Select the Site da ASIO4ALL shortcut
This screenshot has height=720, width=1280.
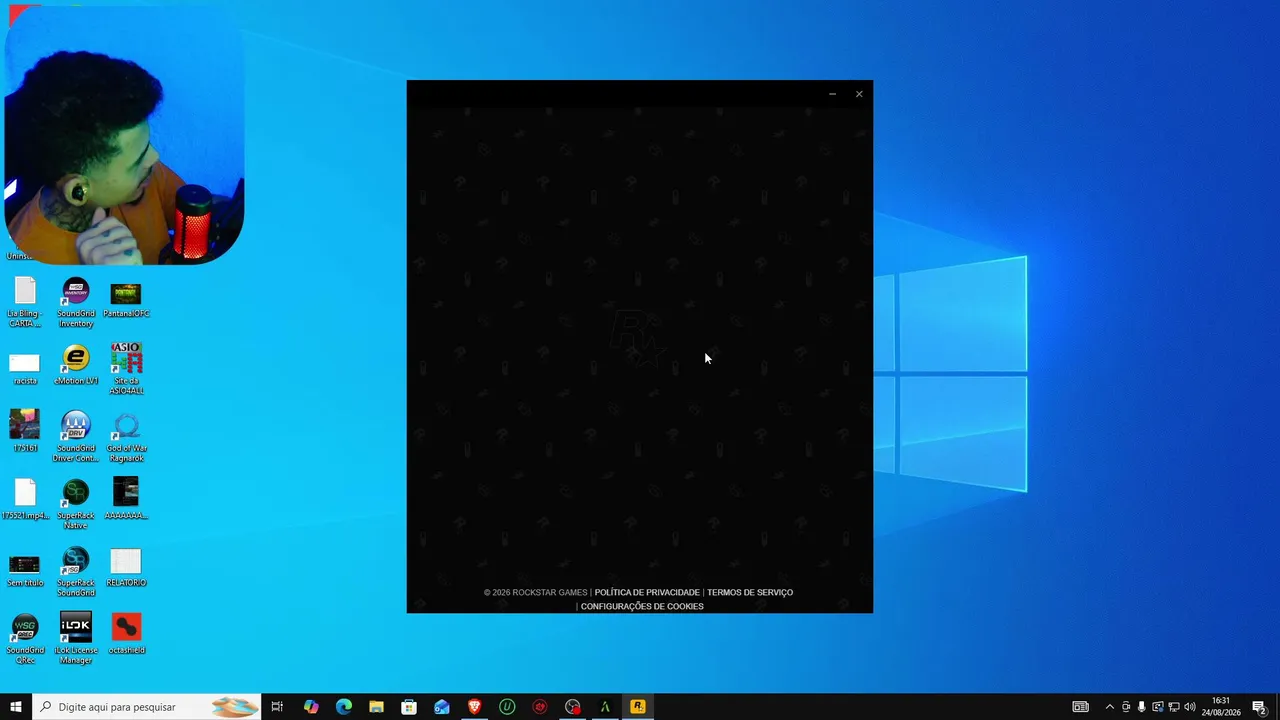point(126,369)
